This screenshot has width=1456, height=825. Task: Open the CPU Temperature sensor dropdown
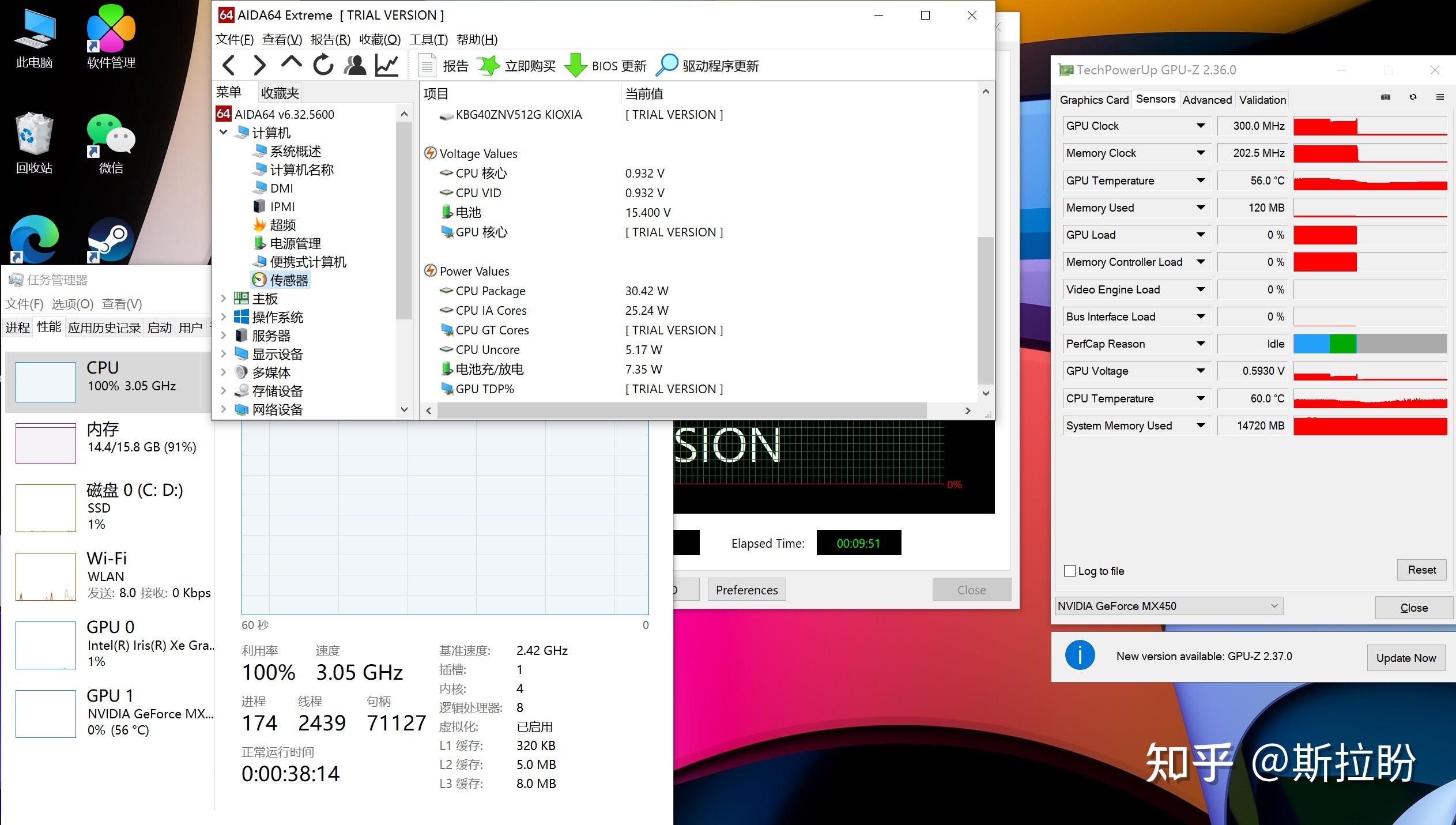pos(1201,398)
